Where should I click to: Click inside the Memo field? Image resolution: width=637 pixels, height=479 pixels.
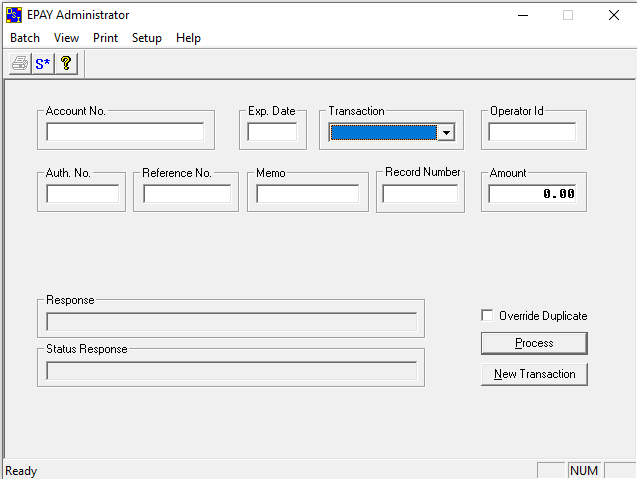pos(308,194)
